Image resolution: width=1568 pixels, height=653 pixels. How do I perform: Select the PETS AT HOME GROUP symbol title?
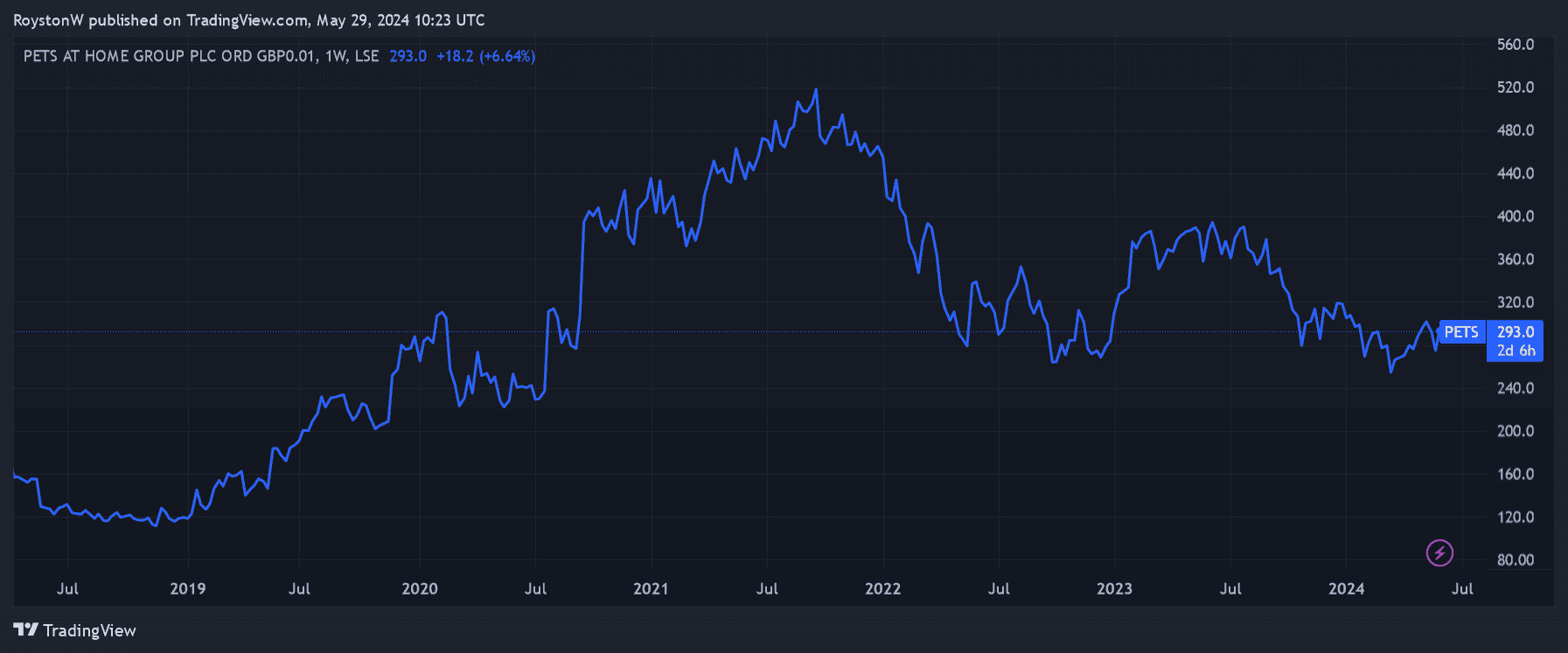tap(169, 56)
